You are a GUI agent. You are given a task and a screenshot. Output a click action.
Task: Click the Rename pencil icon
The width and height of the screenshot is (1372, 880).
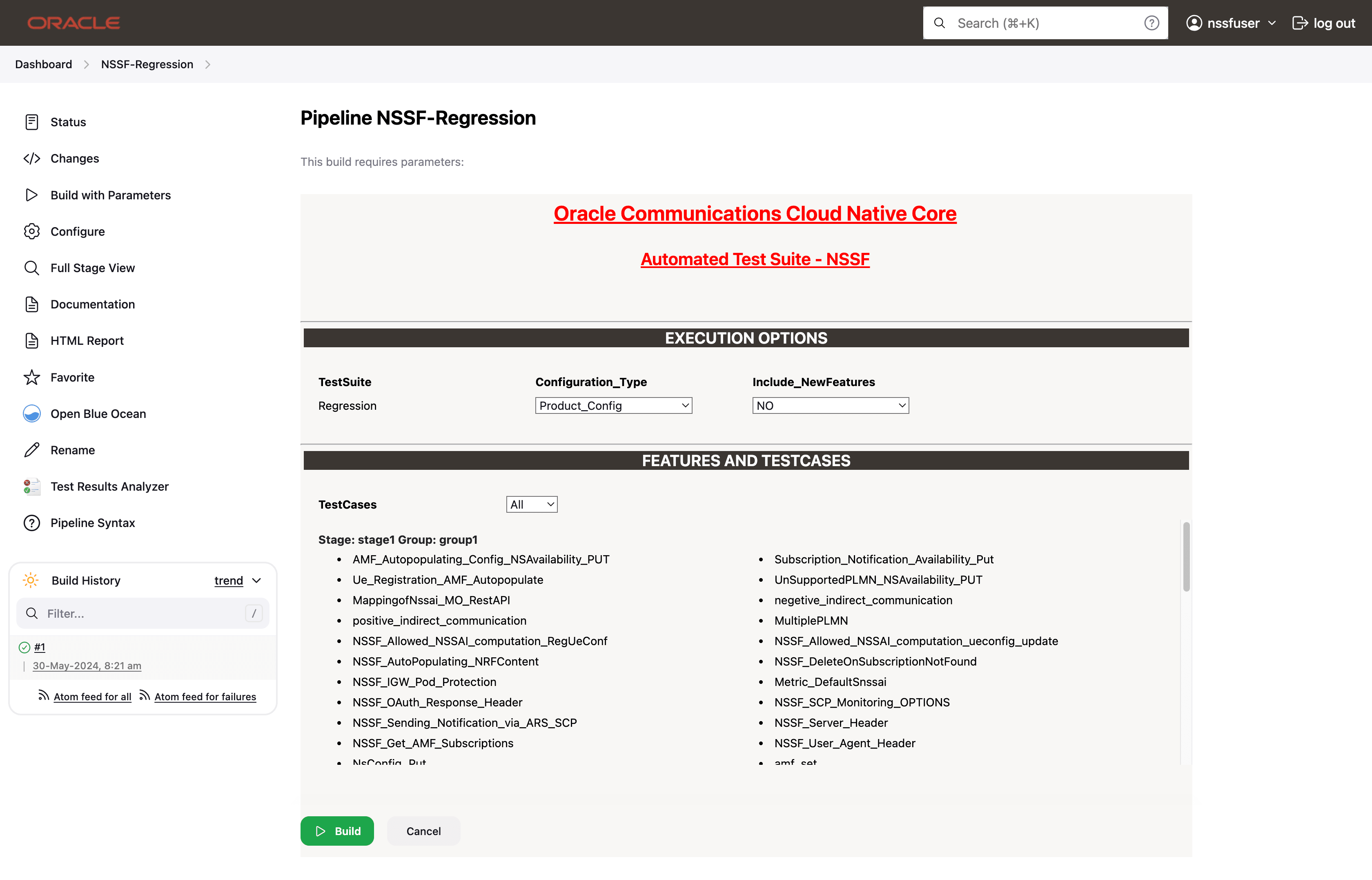(31, 450)
